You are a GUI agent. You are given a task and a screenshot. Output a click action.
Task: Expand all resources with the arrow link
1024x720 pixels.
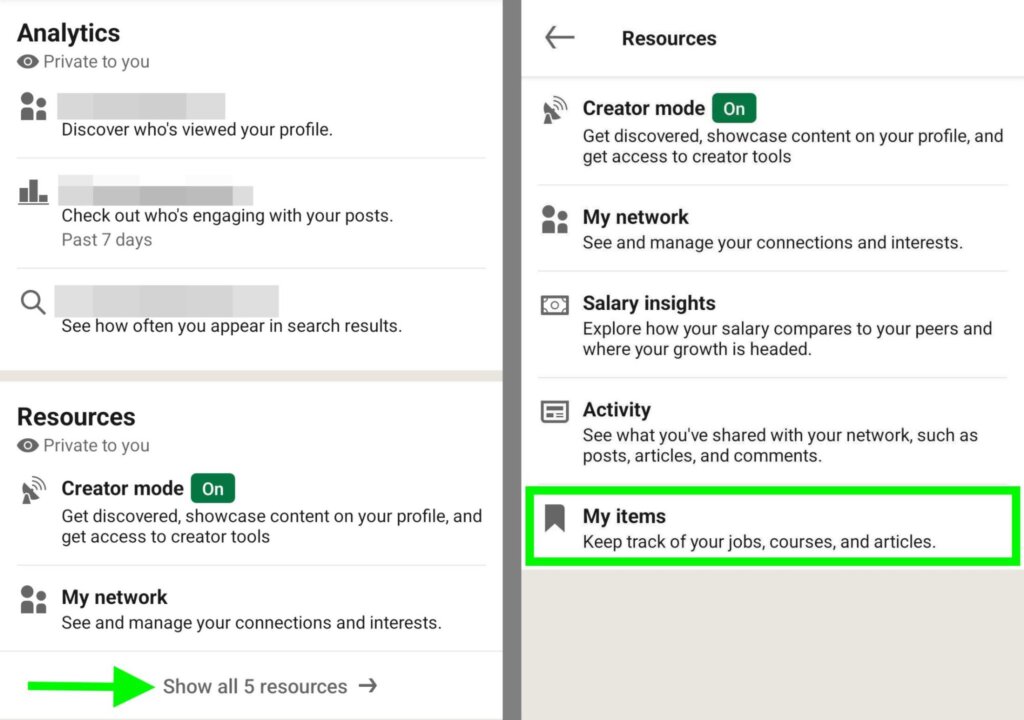point(369,686)
